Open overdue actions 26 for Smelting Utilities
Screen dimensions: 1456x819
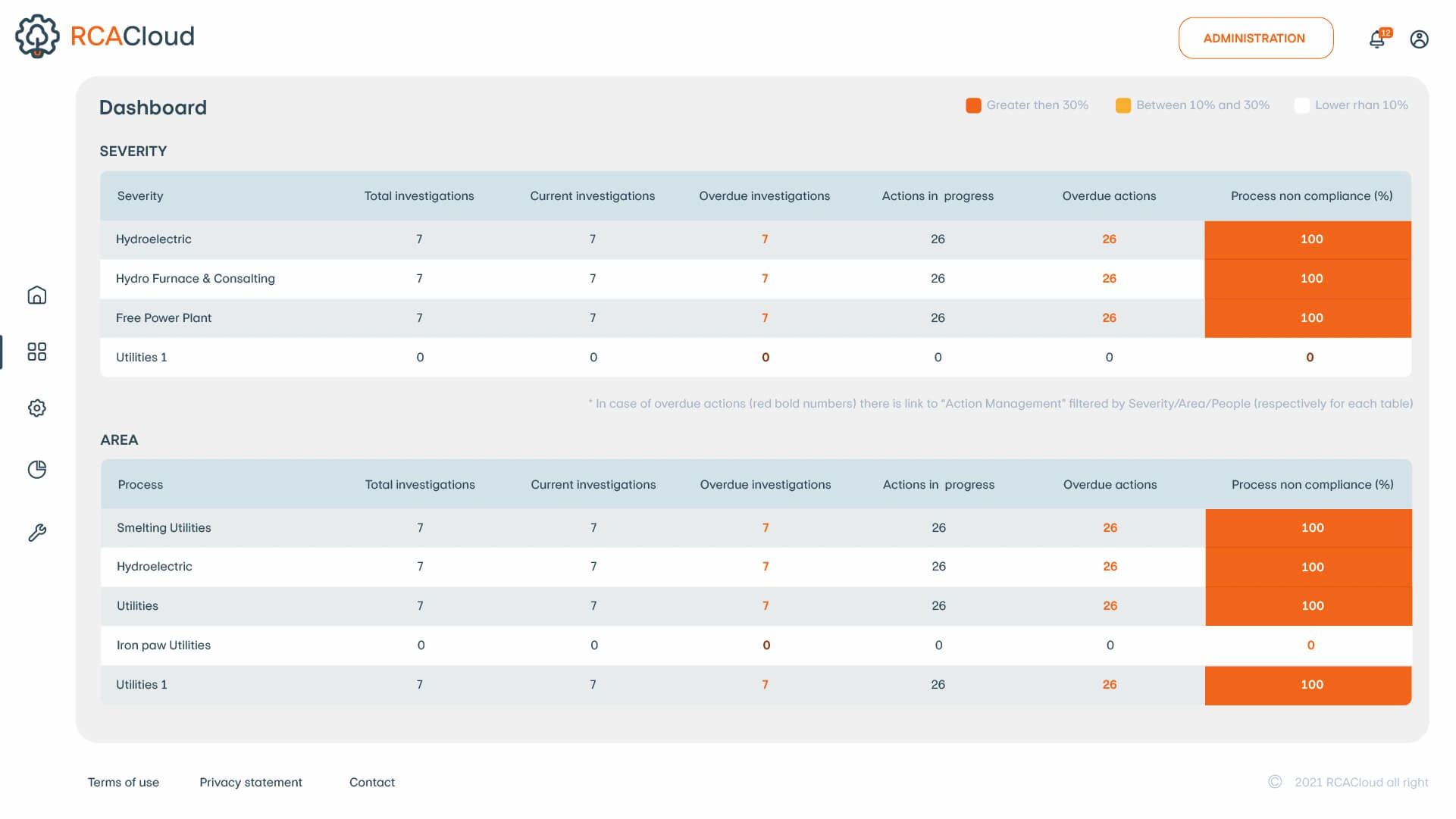(1110, 528)
